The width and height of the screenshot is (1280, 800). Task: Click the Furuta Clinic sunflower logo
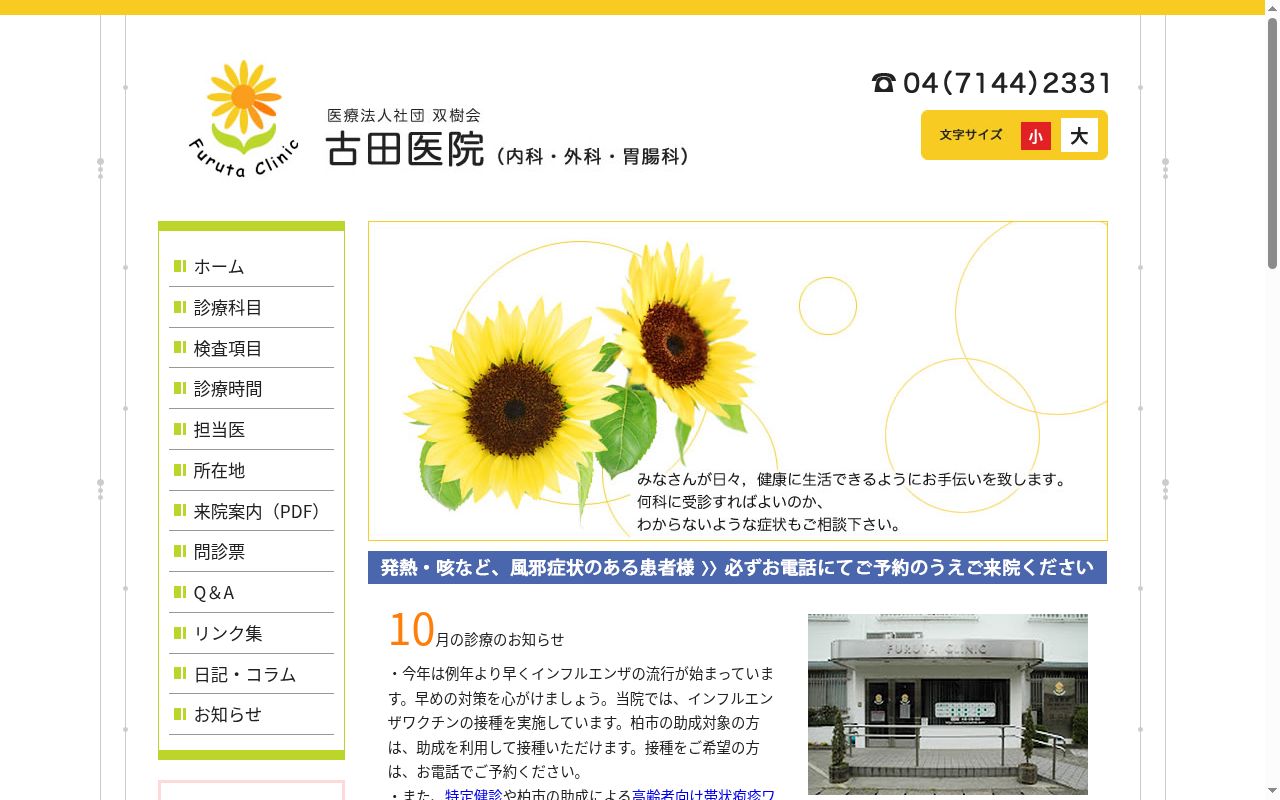tap(243, 119)
